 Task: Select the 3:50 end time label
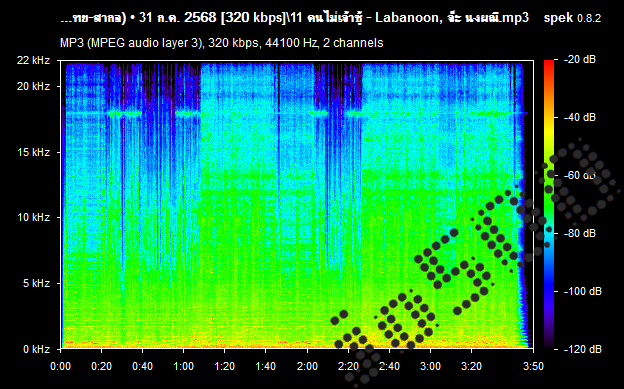[x=533, y=366]
